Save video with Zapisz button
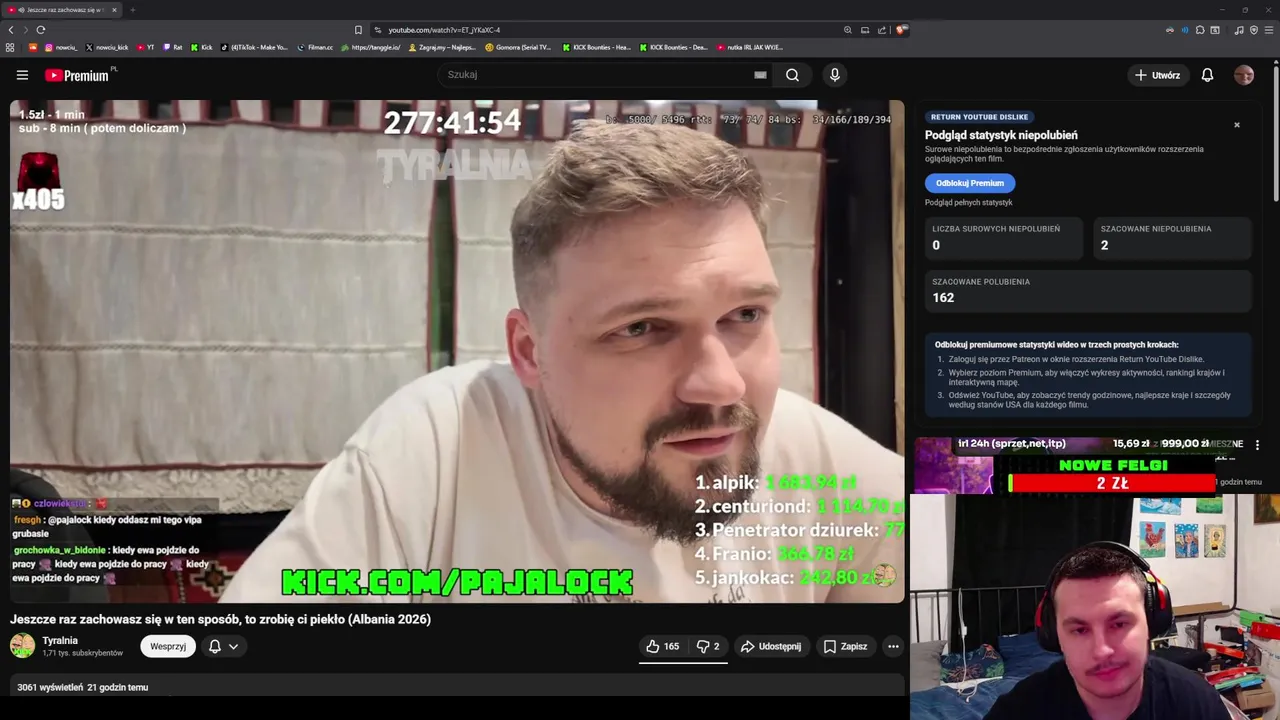The image size is (1280, 720). [845, 647]
